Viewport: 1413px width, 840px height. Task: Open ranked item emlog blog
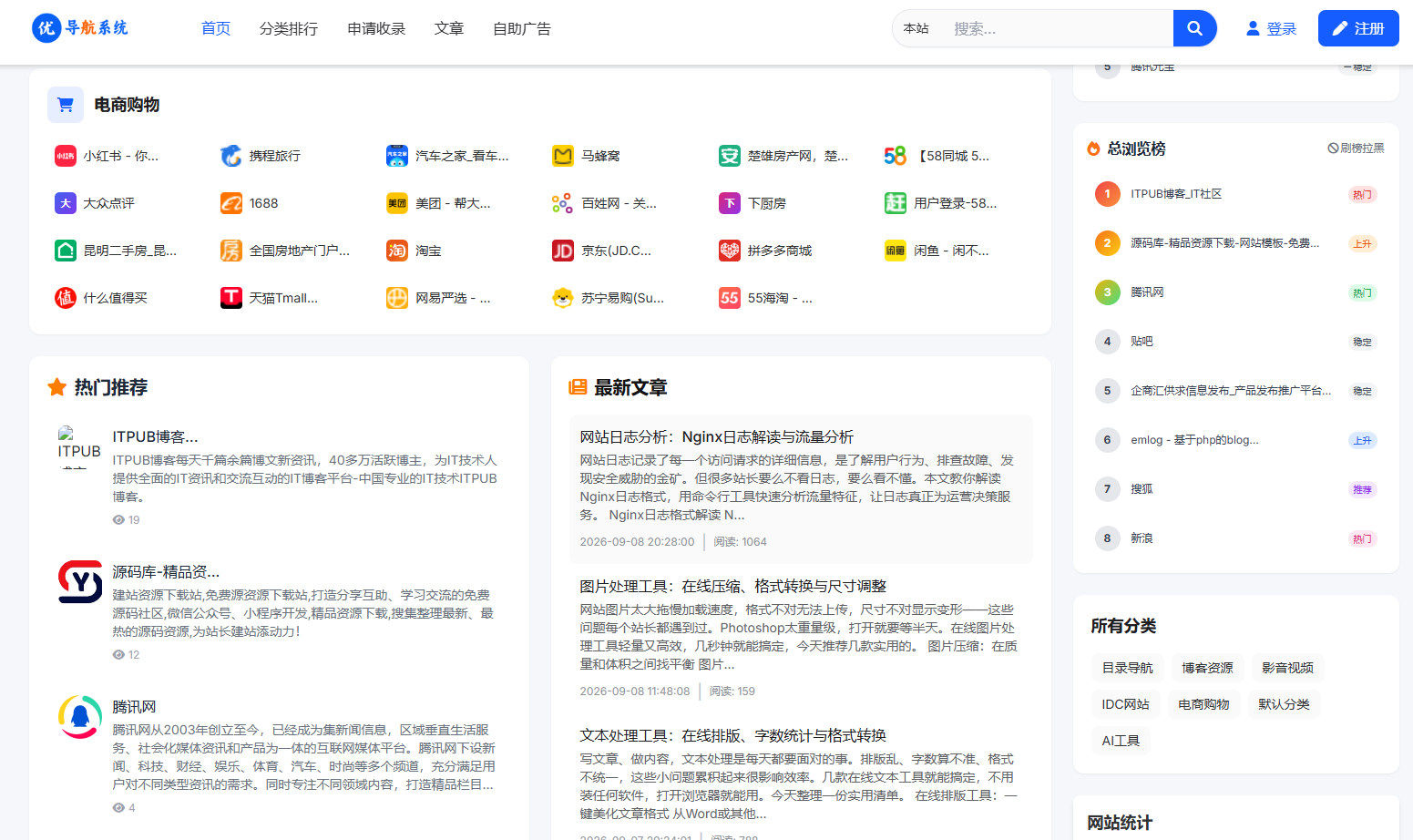[x=1194, y=439]
